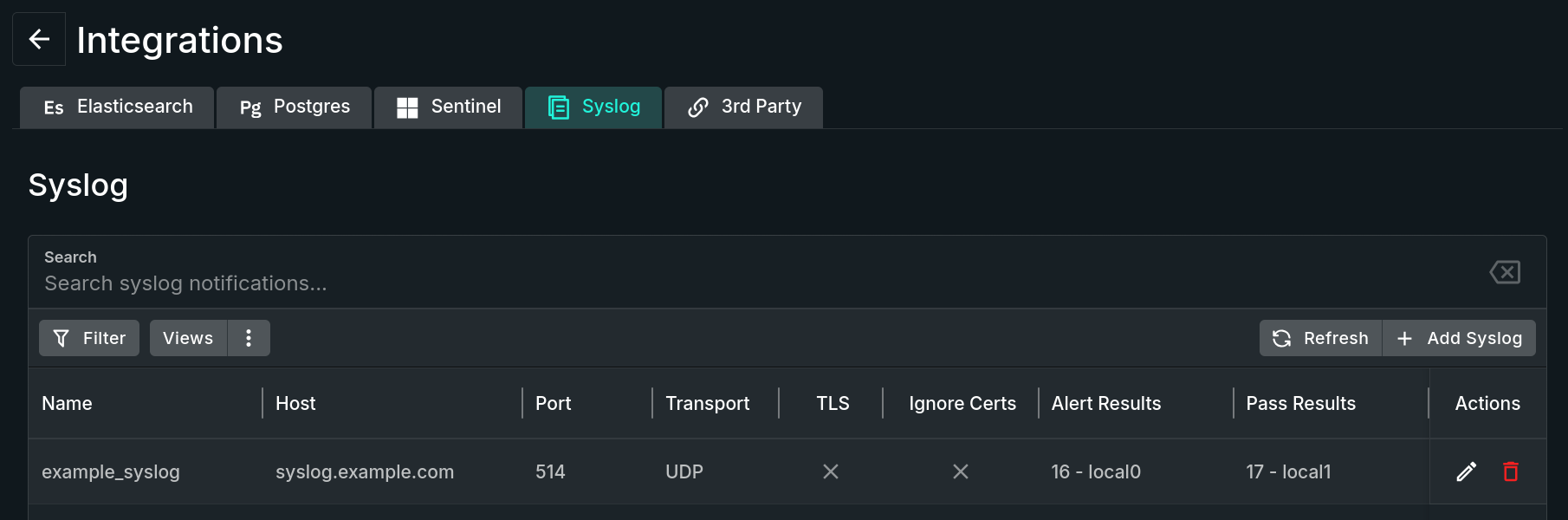Open the Elasticsearch tab
Screen dimensions: 1568x520
coord(117,107)
